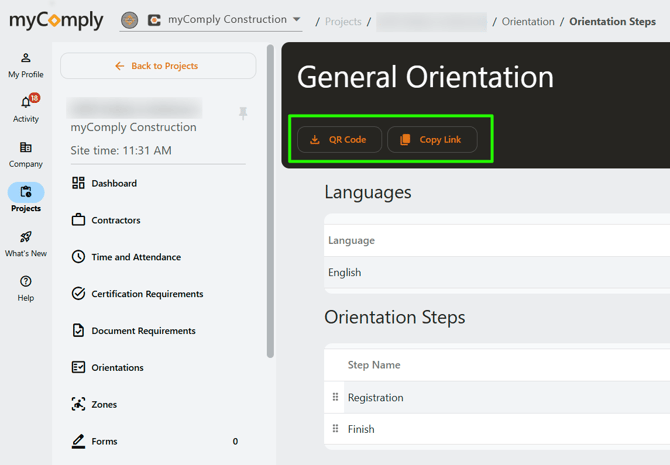This screenshot has width=670, height=465.
Task: Click the pin icon beside project name
Action: (243, 113)
